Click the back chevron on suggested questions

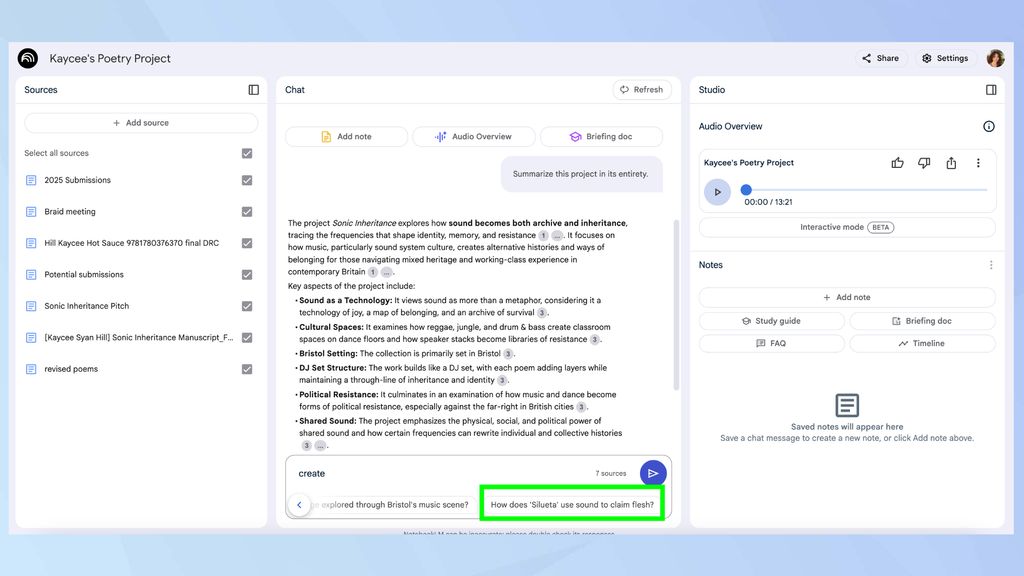click(x=299, y=505)
